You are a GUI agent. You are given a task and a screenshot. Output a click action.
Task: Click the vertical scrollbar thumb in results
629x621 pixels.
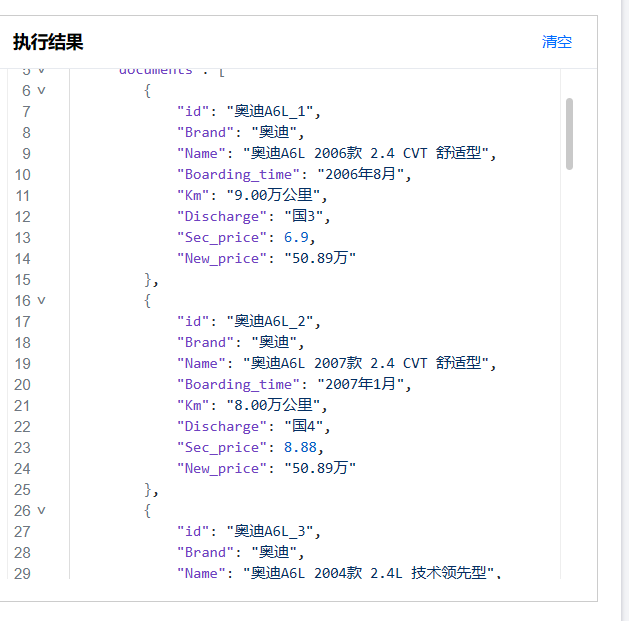click(569, 134)
